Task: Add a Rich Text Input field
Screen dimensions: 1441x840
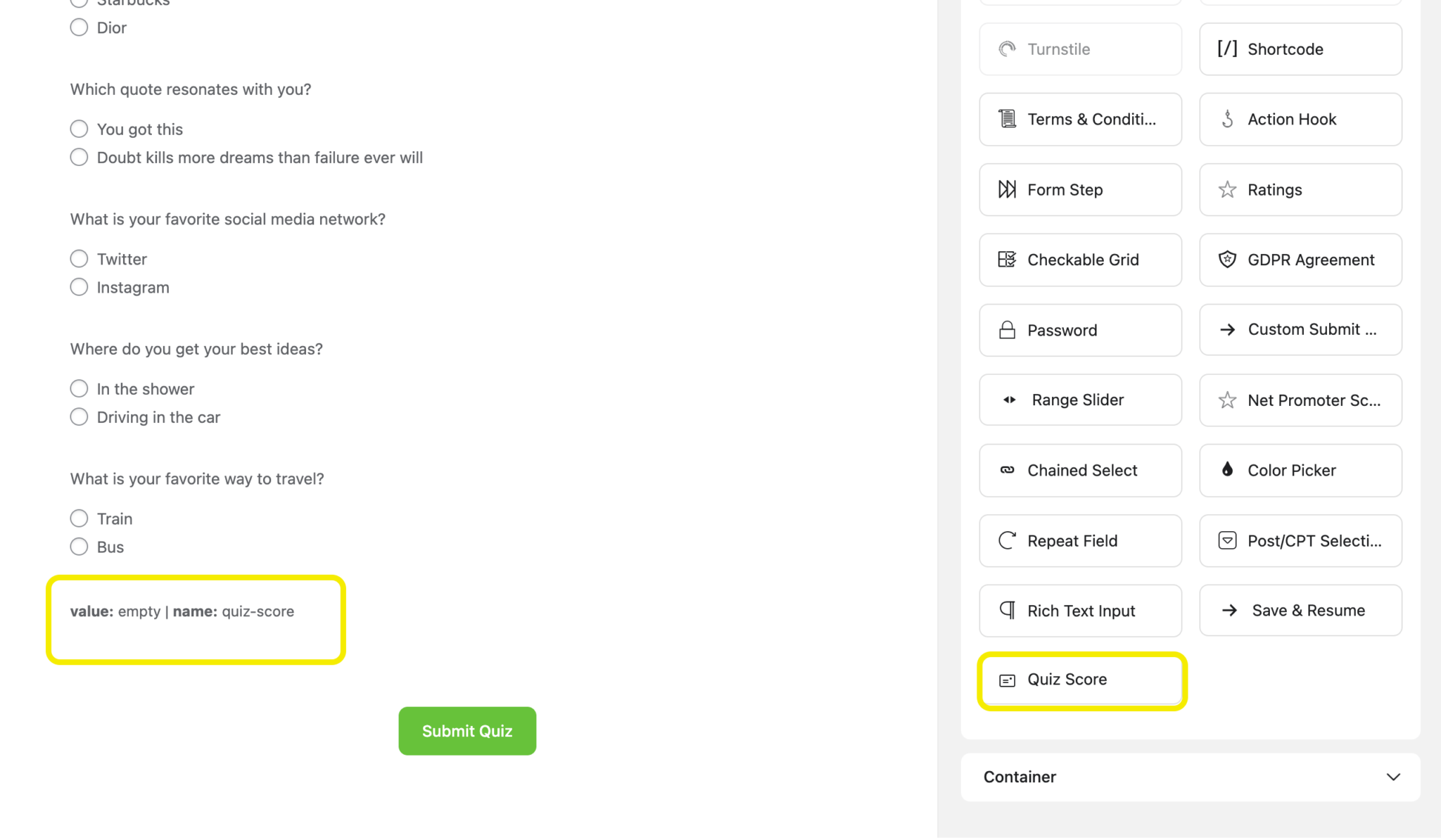Action: pyautogui.click(x=1079, y=611)
